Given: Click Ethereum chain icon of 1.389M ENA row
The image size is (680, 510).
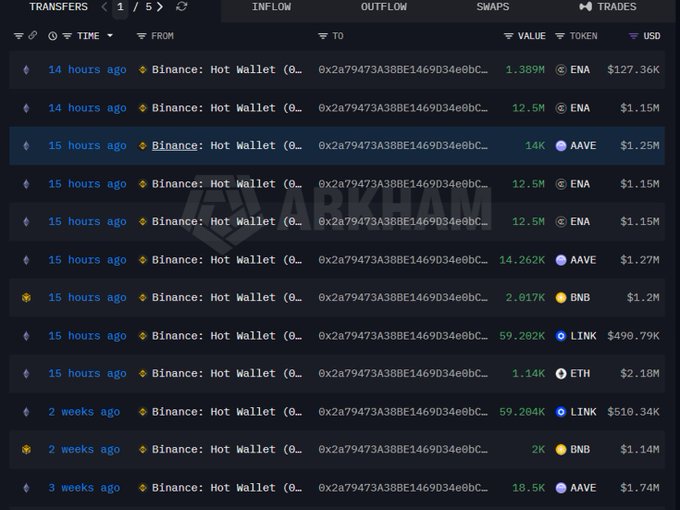Looking at the screenshot, I should click(26, 70).
